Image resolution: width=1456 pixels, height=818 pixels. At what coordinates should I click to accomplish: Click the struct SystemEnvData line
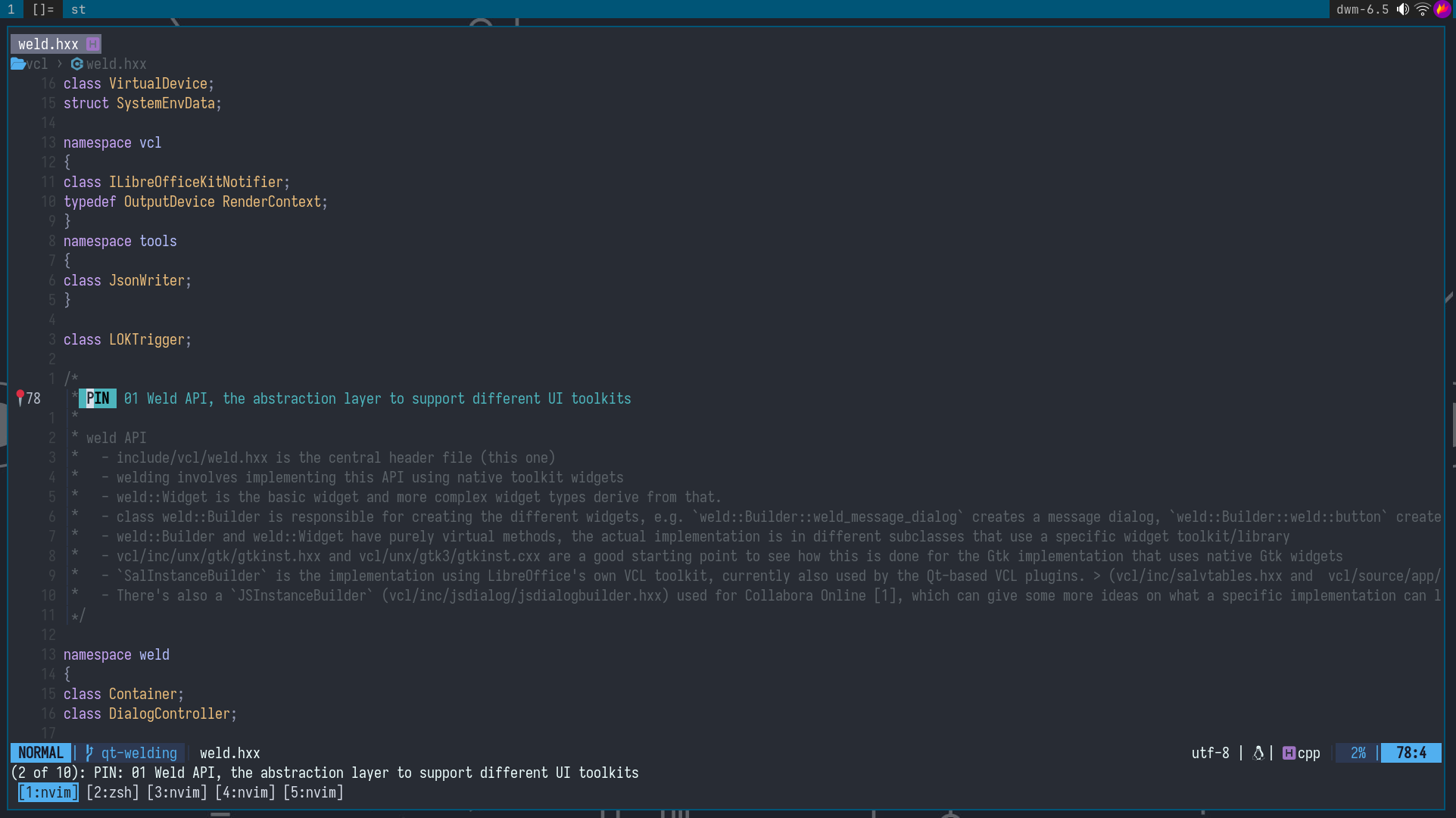click(142, 103)
